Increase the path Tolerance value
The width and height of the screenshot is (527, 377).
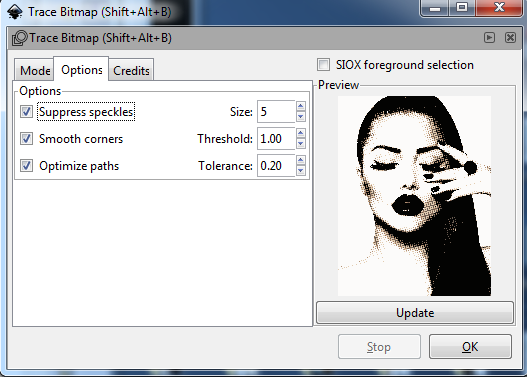[x=300, y=160]
